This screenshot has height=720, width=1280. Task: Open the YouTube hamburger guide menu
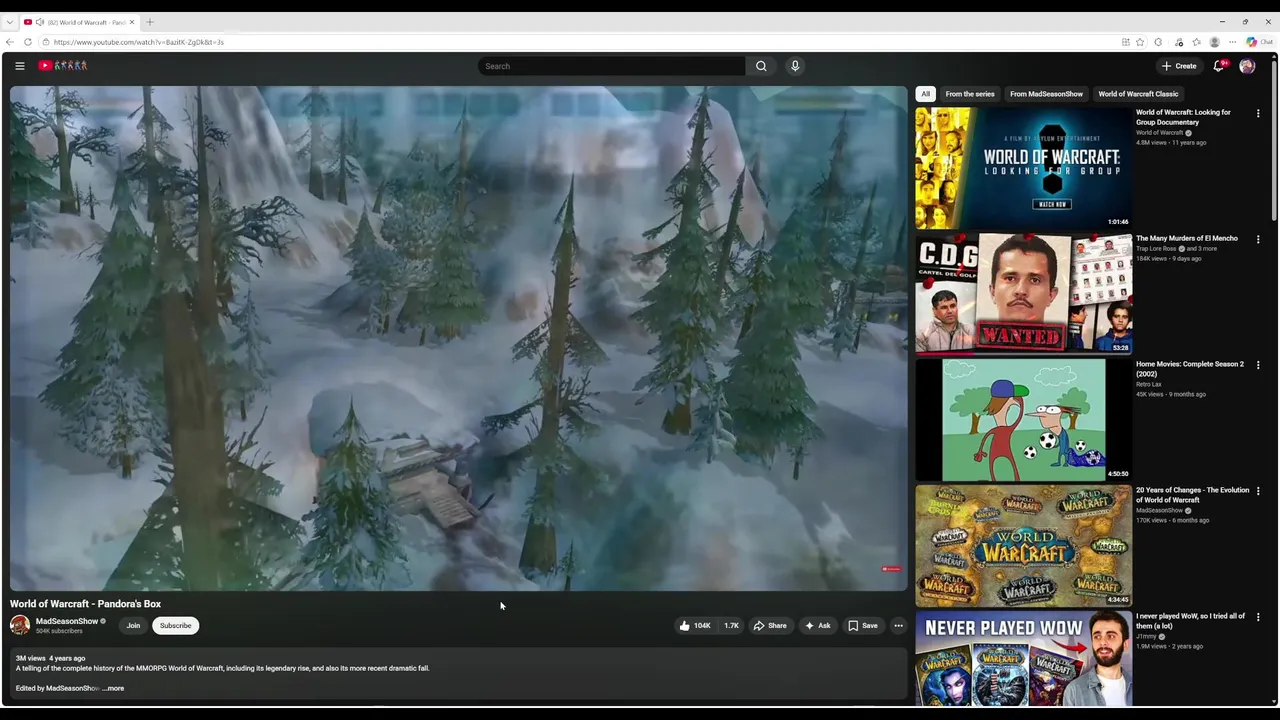point(19,66)
